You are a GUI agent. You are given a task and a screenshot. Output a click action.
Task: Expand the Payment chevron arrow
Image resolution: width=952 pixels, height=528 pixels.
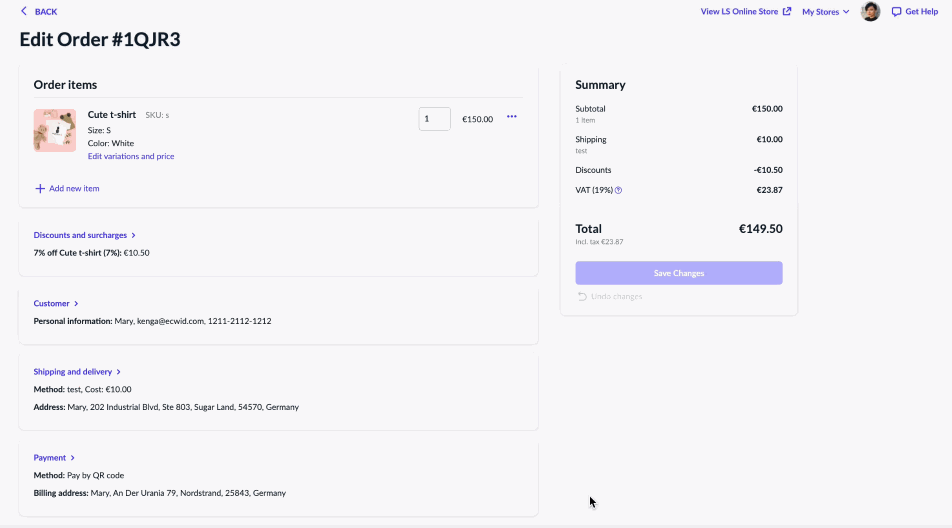point(72,458)
